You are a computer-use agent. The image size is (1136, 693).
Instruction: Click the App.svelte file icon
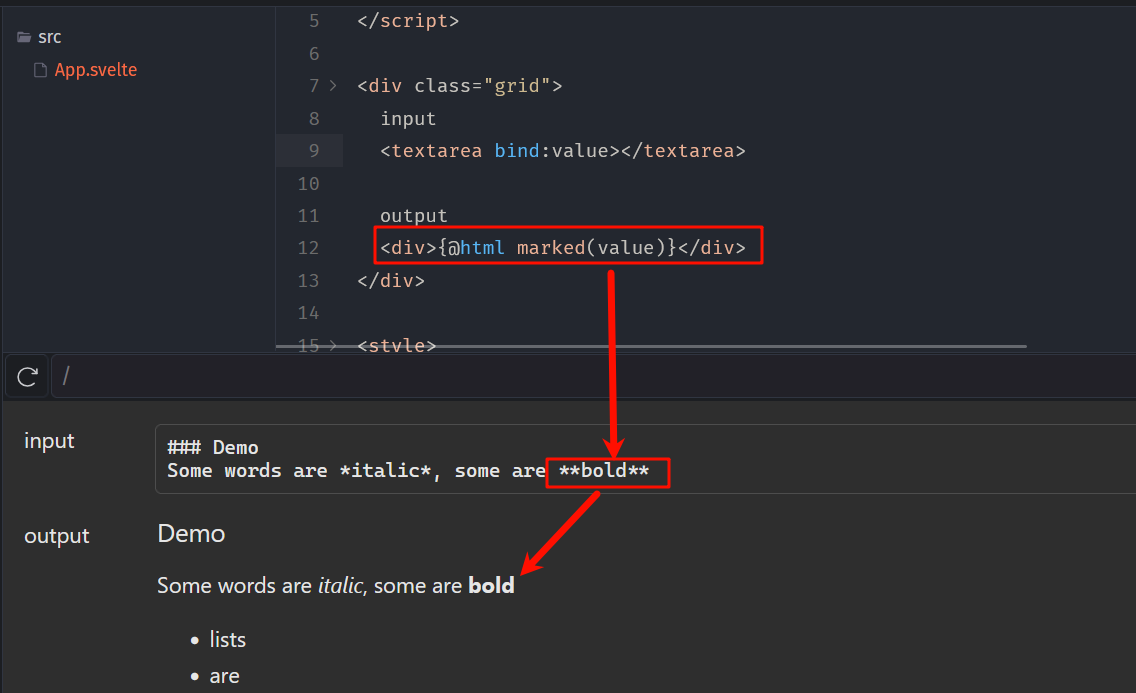40,70
